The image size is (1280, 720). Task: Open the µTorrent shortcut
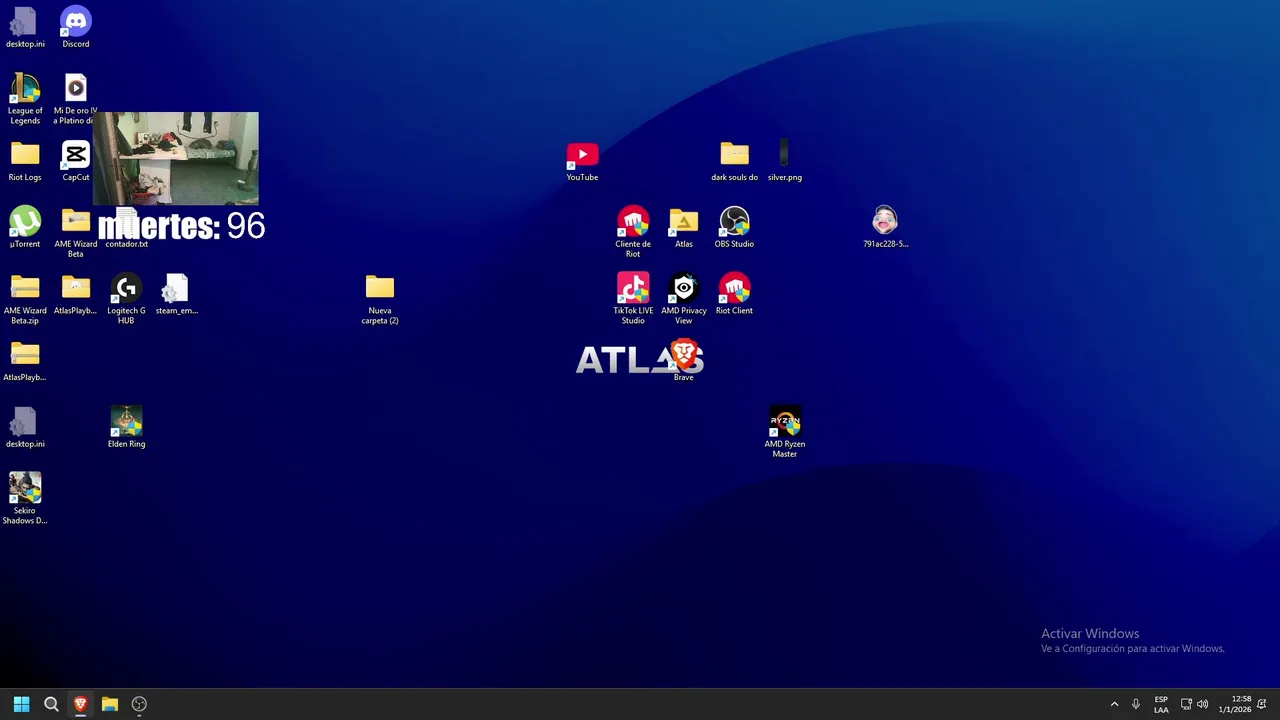(25, 227)
